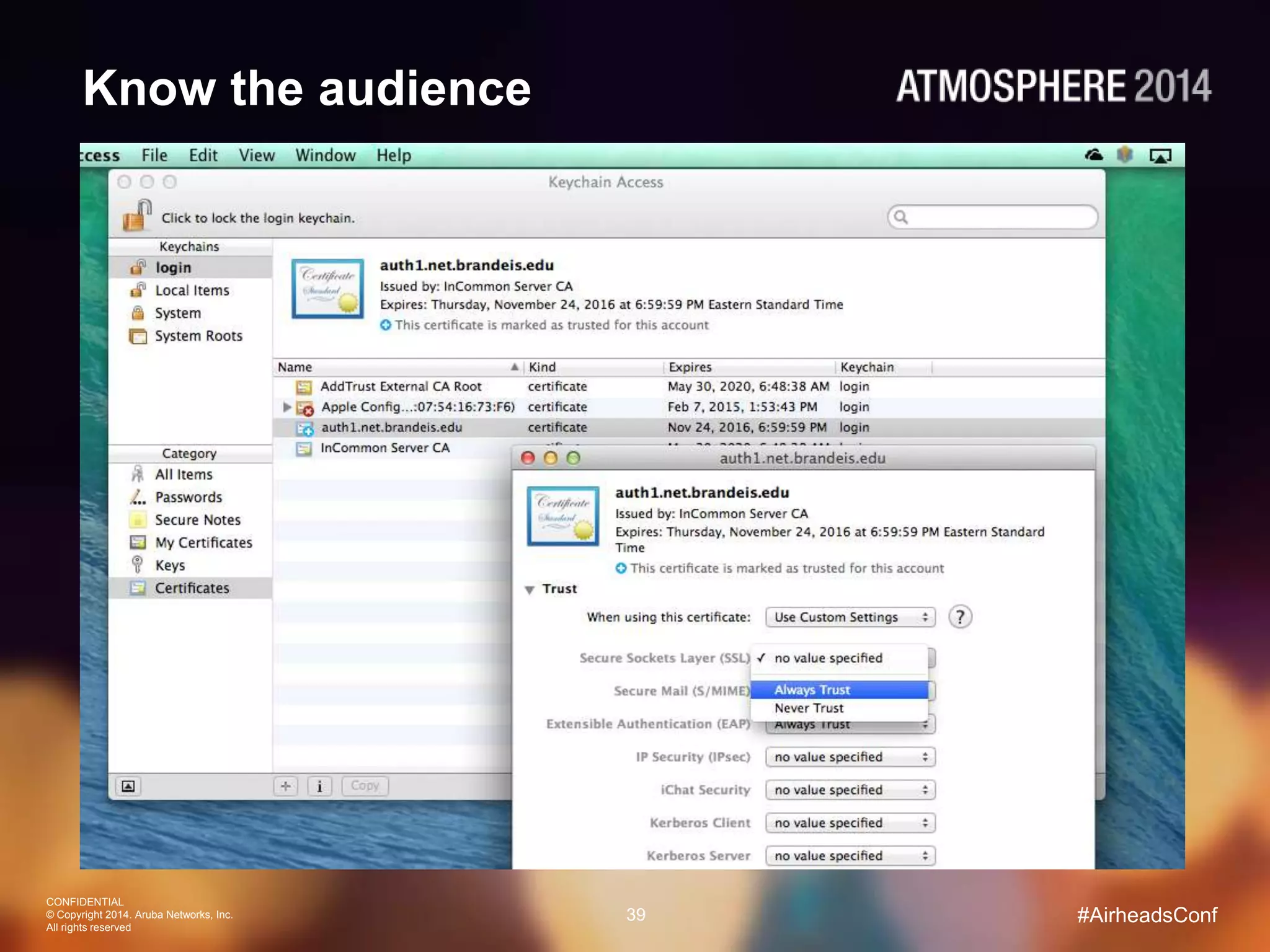Show the Keys category

point(190,565)
